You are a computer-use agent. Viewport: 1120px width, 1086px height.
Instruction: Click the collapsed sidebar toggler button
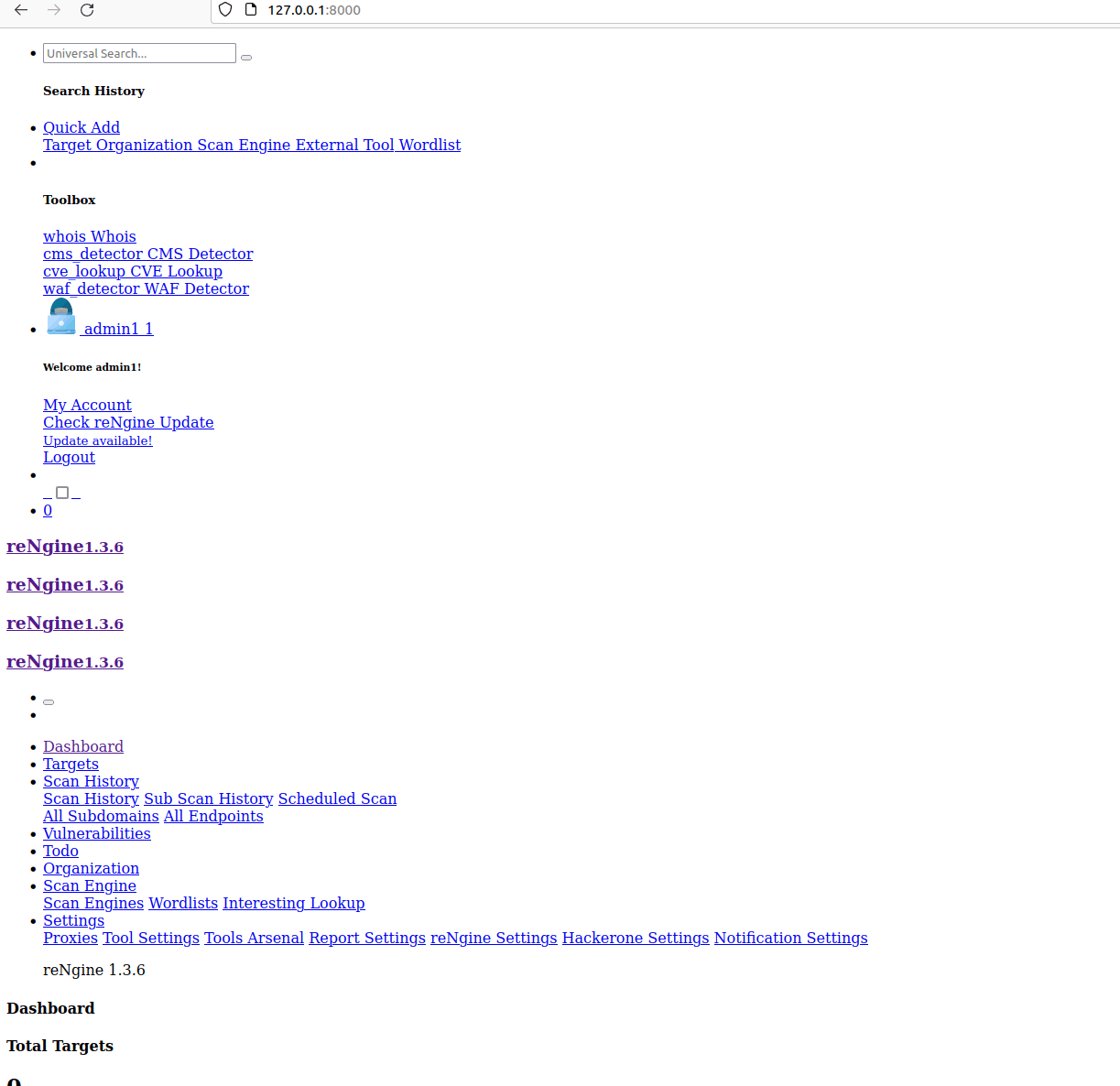pos(48,701)
